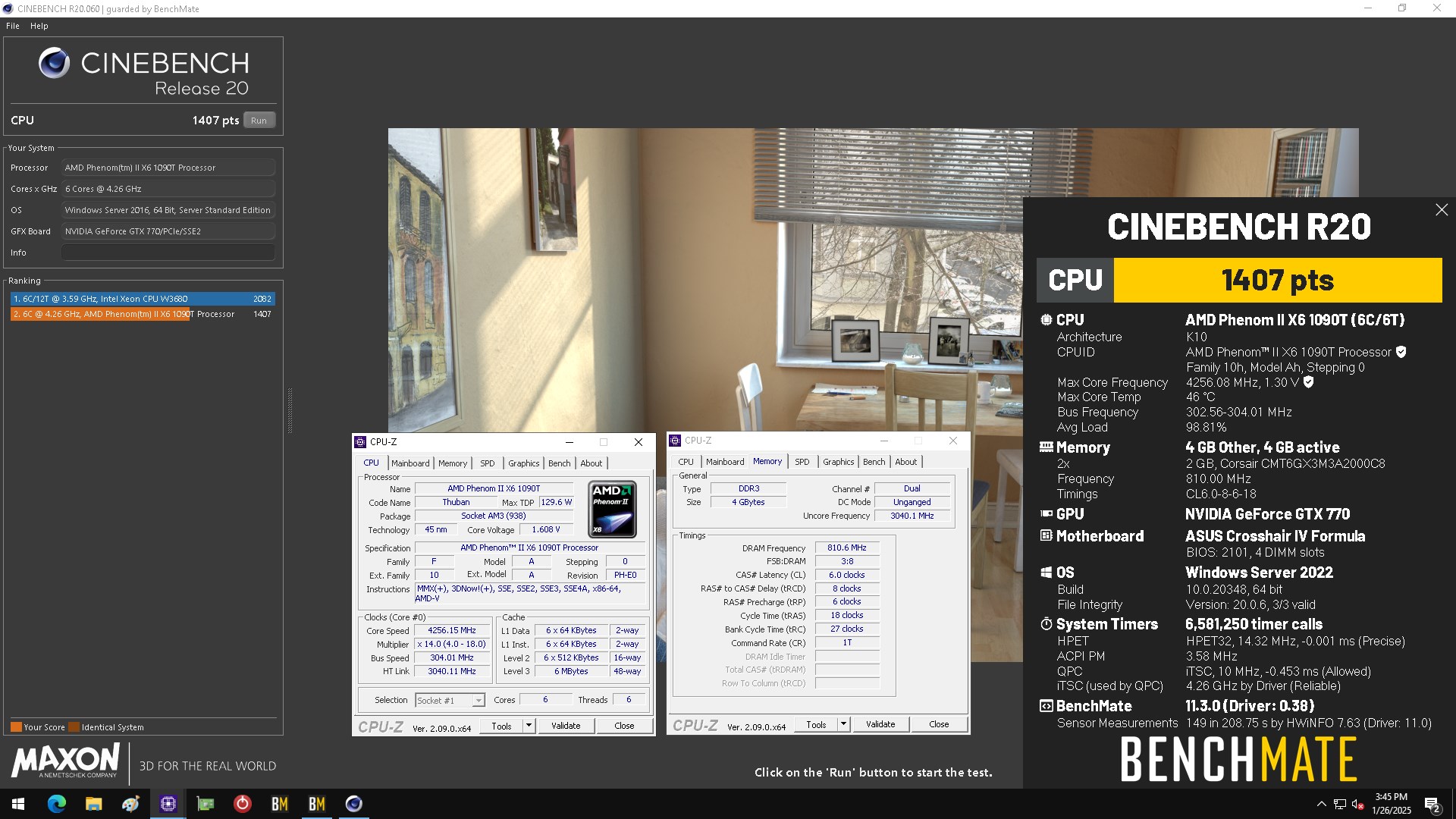The width and height of the screenshot is (1456, 819).
Task: Open the File menu in Cinebench
Action: pyautogui.click(x=13, y=26)
